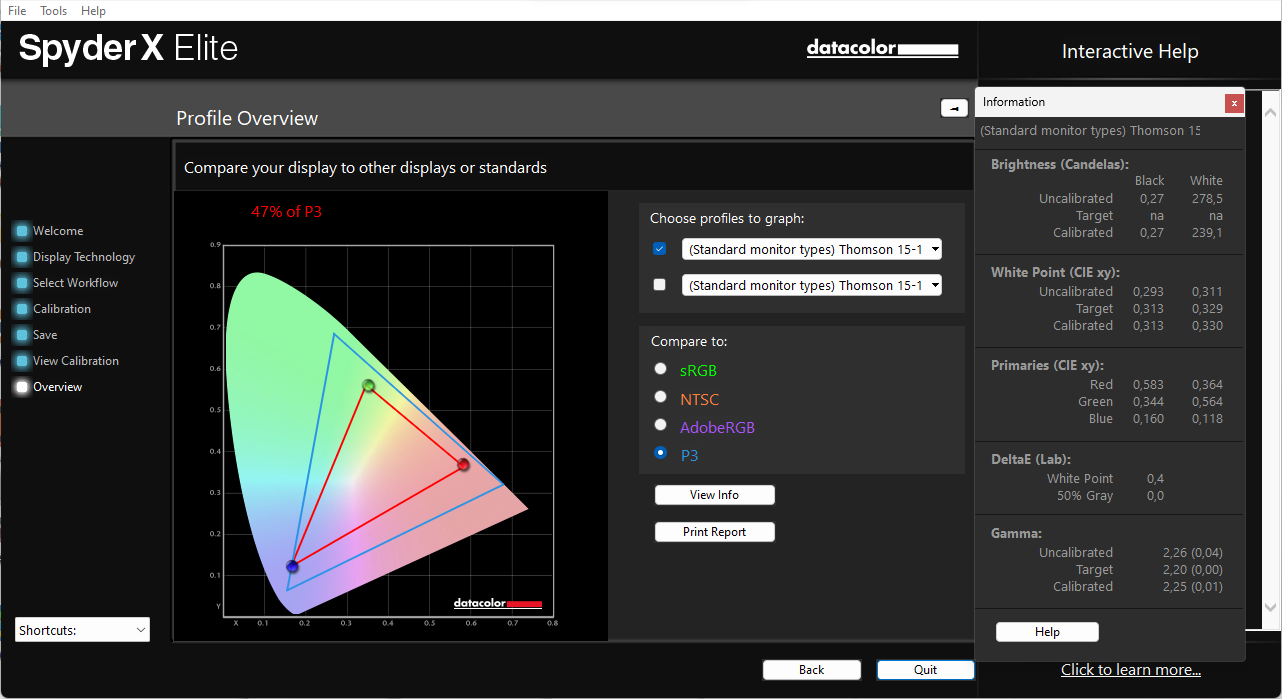Check the second profile graph checkbox

click(659, 285)
